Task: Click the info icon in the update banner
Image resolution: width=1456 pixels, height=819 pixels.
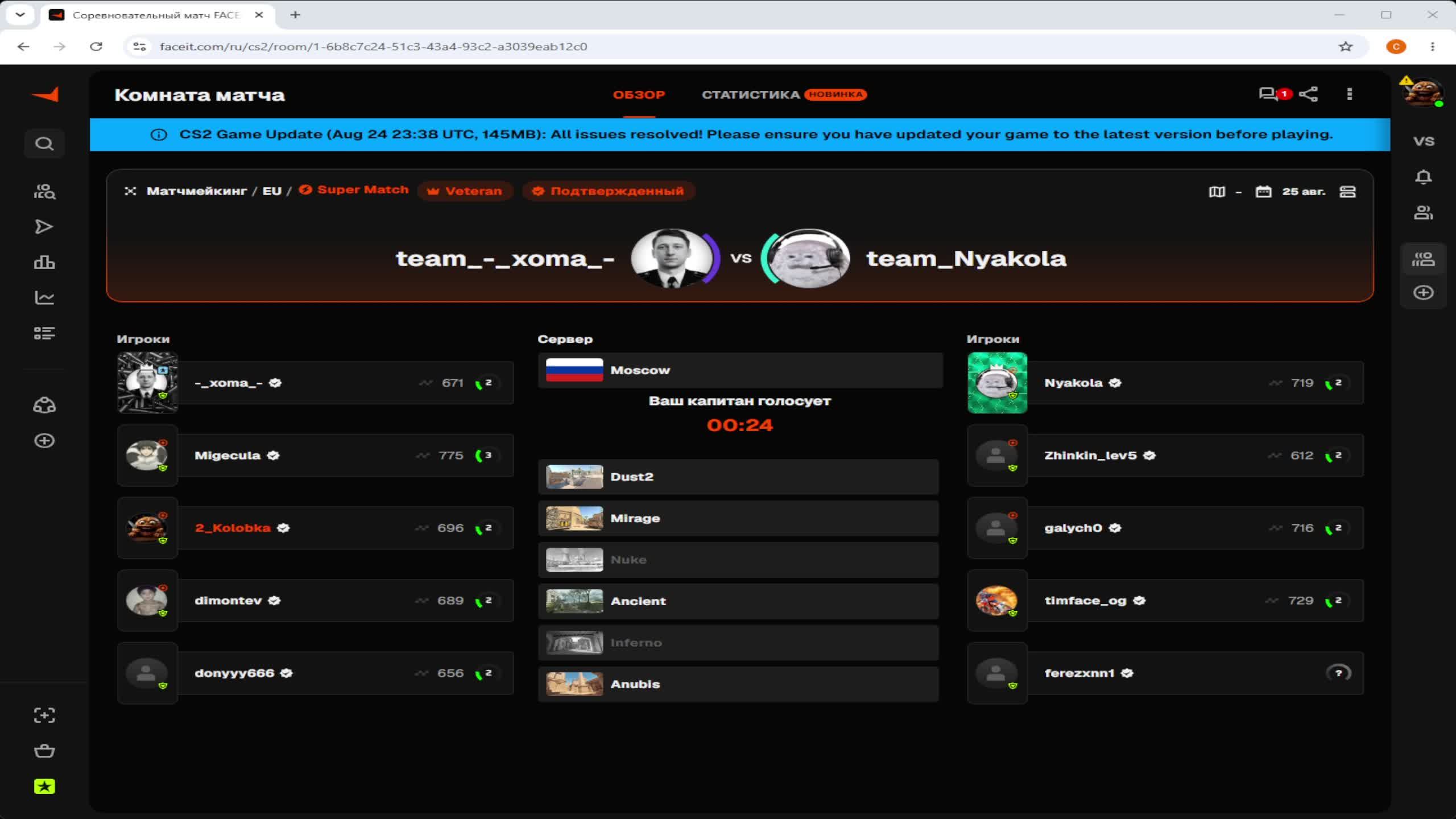Action: (x=159, y=135)
